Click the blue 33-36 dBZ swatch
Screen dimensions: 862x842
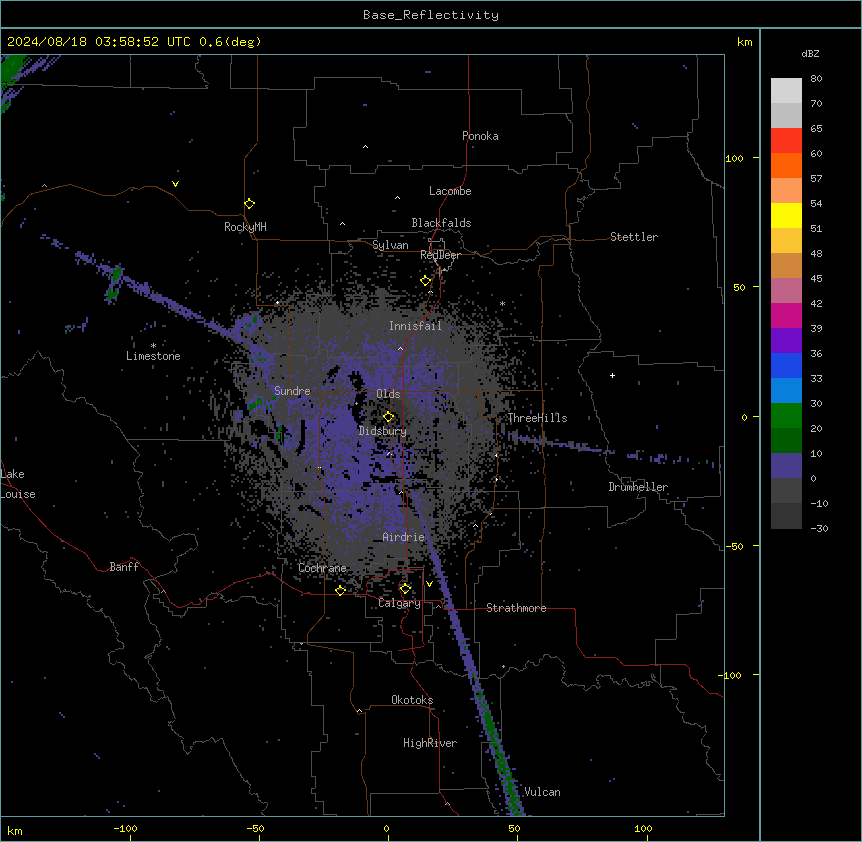pyautogui.click(x=786, y=365)
